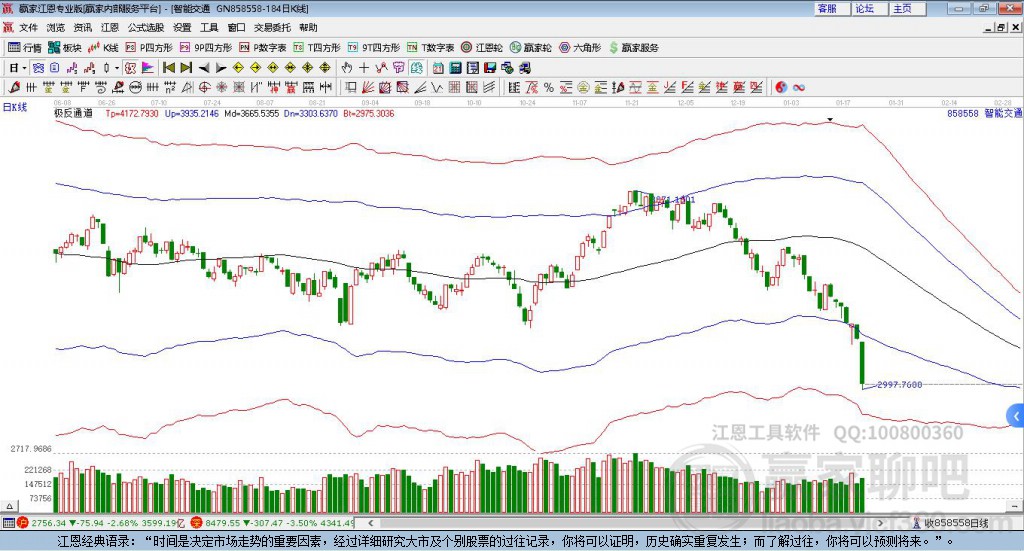Click the 论坛 forum button
Viewport: 1024px width, 551px height.
tap(869, 8)
